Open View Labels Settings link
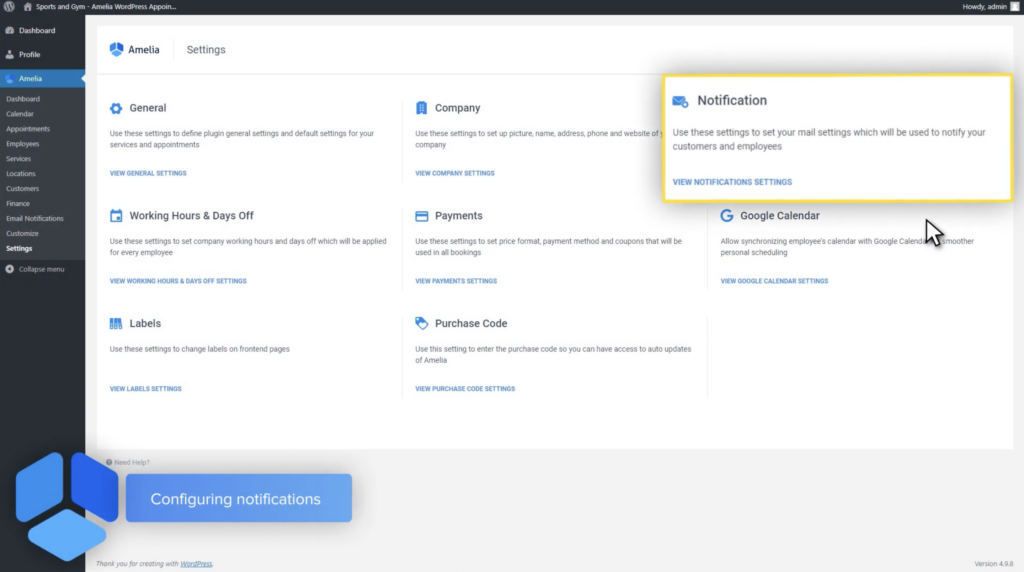 click(x=146, y=389)
